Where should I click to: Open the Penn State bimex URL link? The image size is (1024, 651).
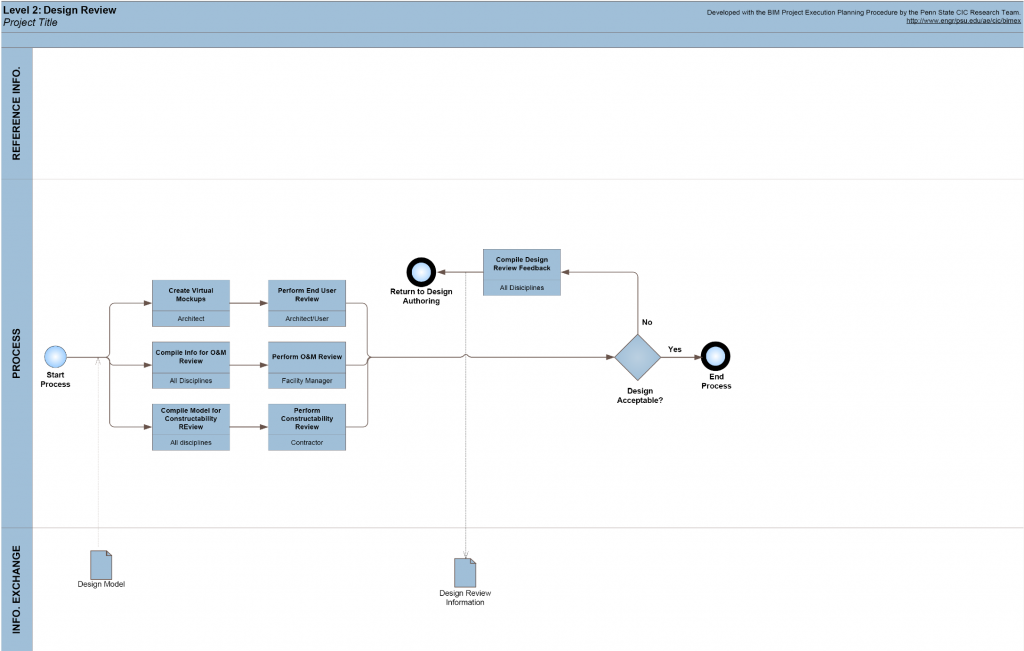963,21
